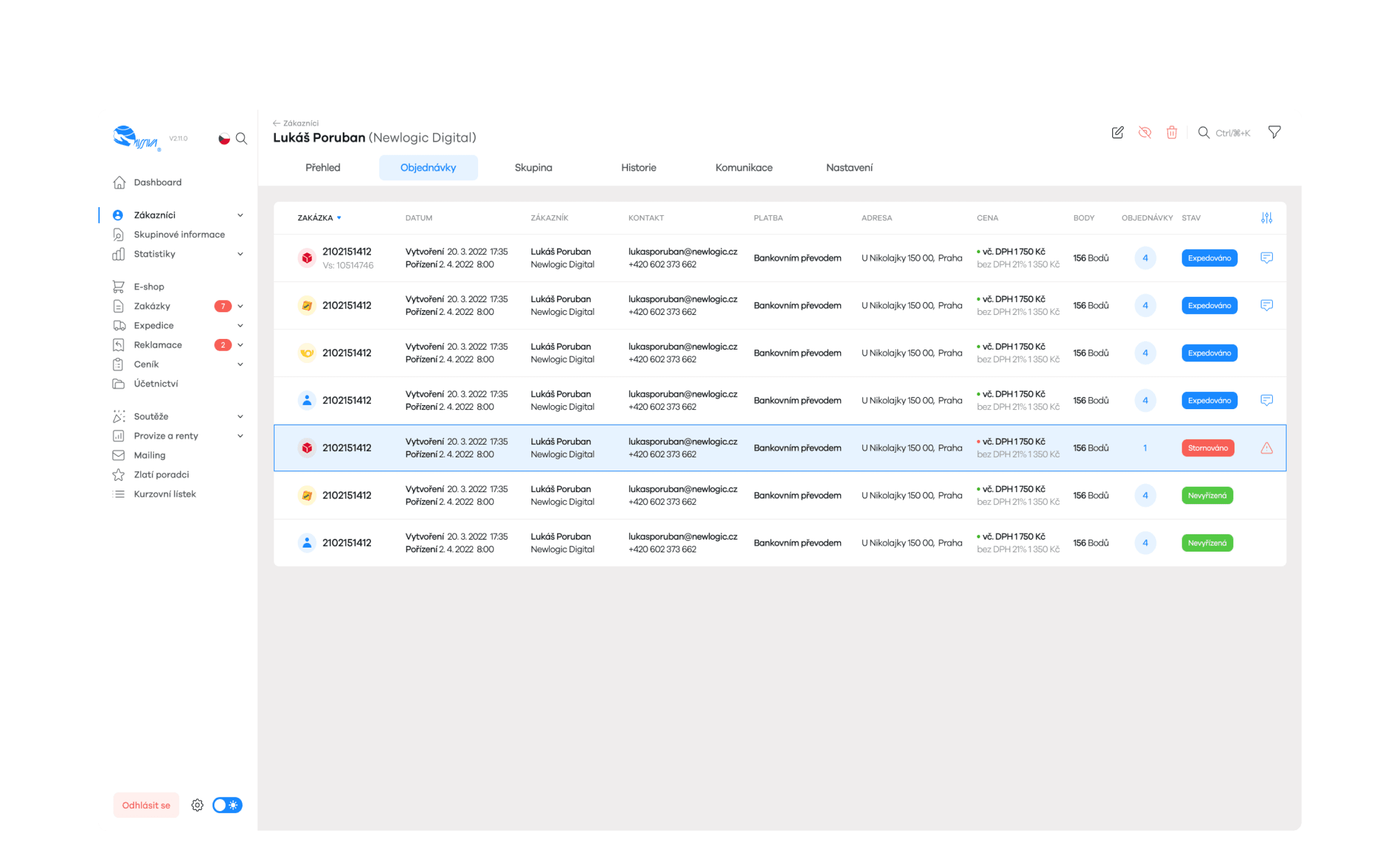Switch to the Historie tab

click(x=638, y=168)
